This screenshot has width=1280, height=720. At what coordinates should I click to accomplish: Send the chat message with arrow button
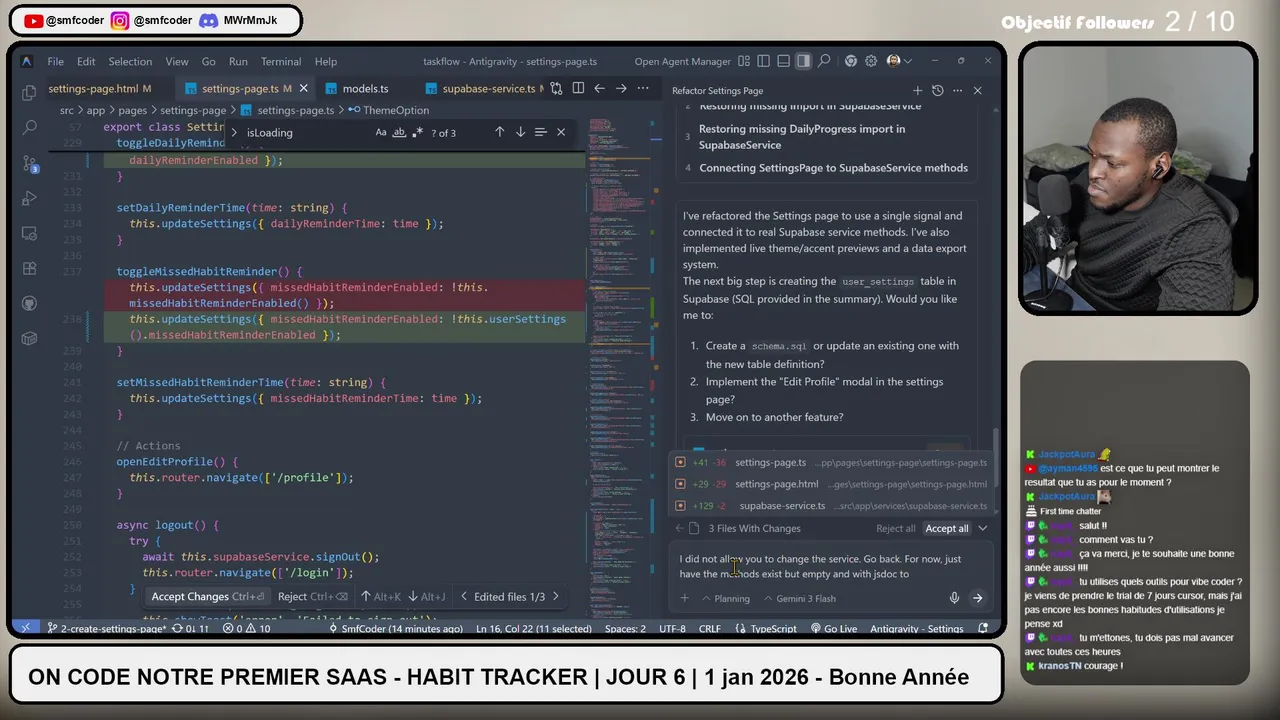pyautogui.click(x=977, y=598)
